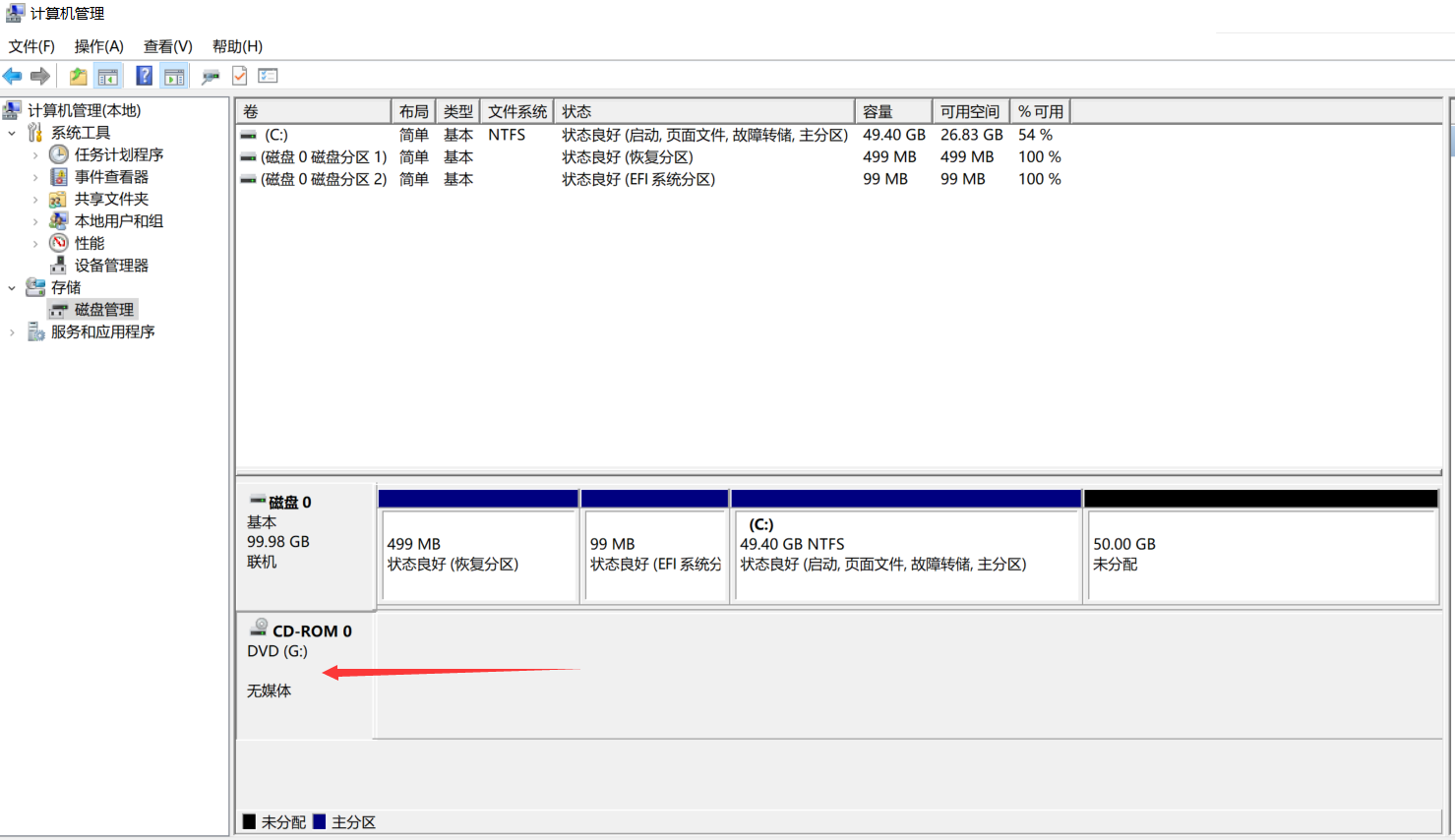Viewport: 1455px width, 840px height.
Task: Click the CD-ROM 0 DVD (G:) label panel
Action: point(306,676)
